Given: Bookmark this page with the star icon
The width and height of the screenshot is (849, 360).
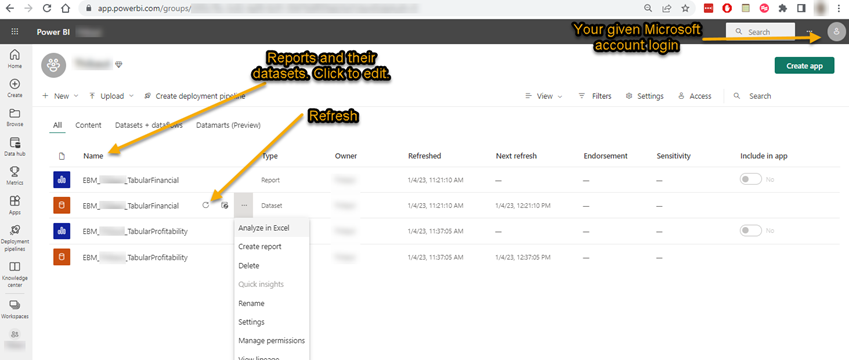Looking at the screenshot, I should coord(685,8).
